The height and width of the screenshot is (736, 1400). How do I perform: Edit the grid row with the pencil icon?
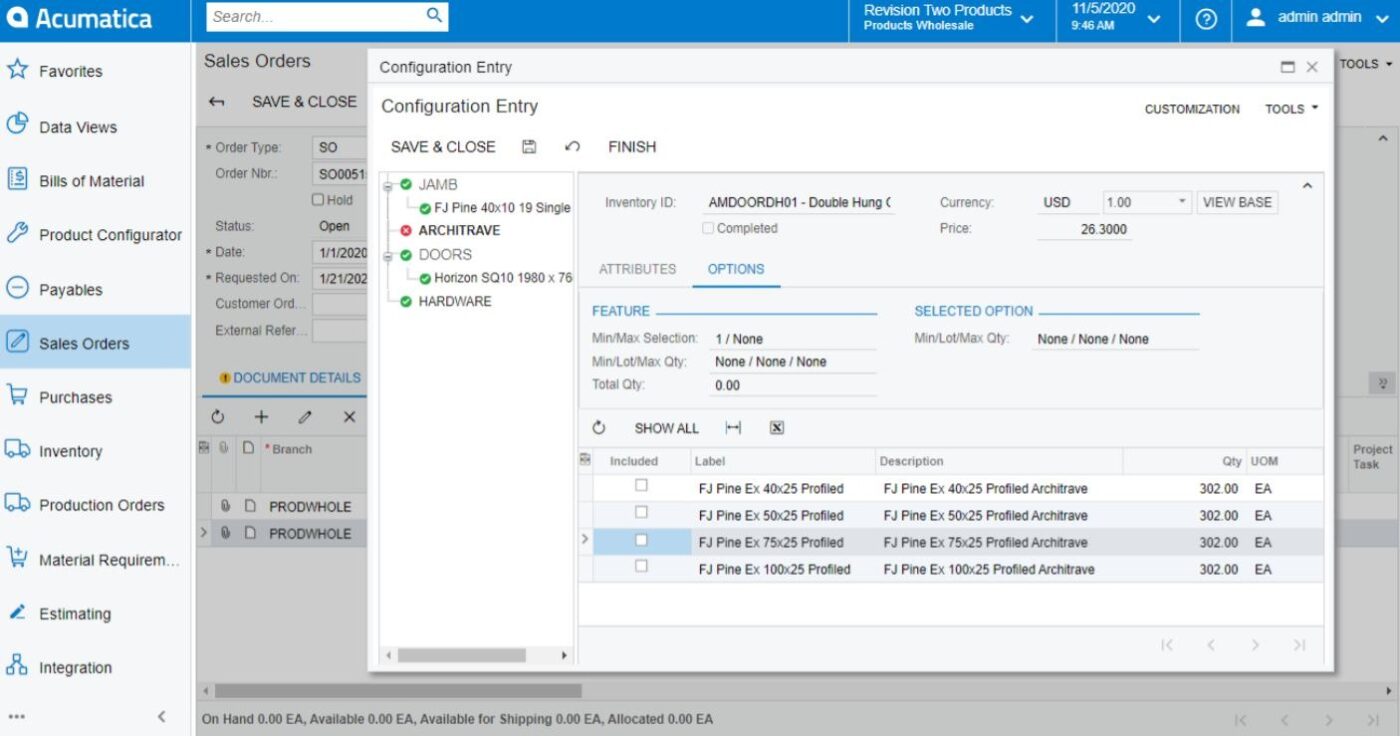(x=303, y=416)
